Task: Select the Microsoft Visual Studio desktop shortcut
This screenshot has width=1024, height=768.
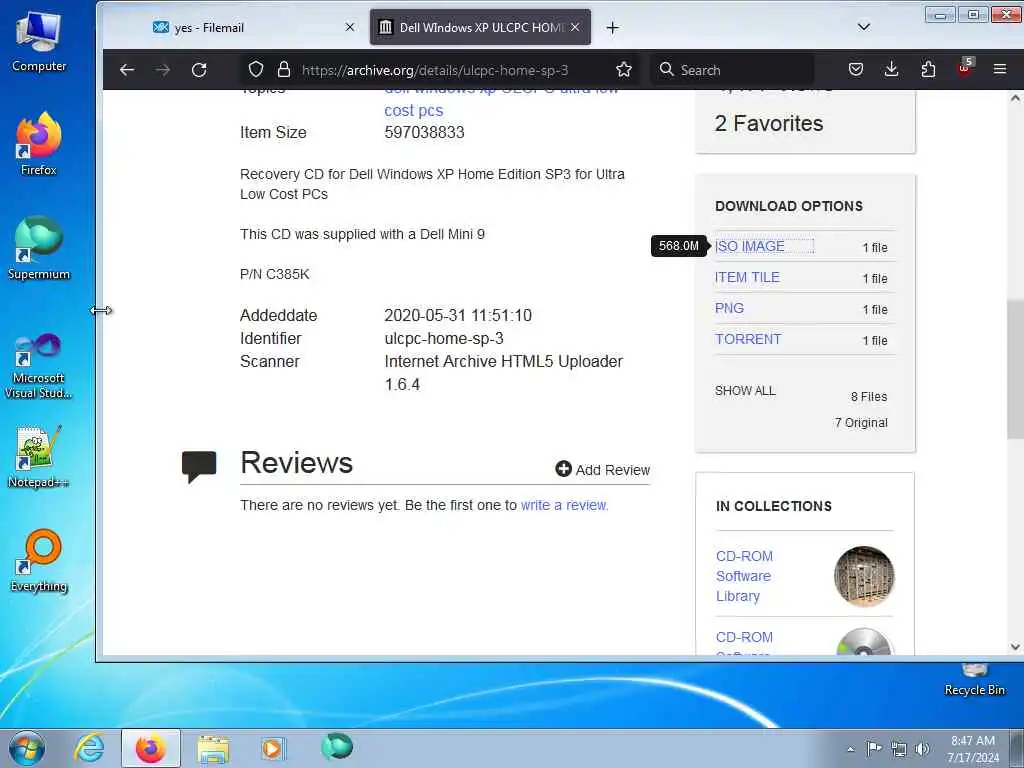Action: (39, 366)
